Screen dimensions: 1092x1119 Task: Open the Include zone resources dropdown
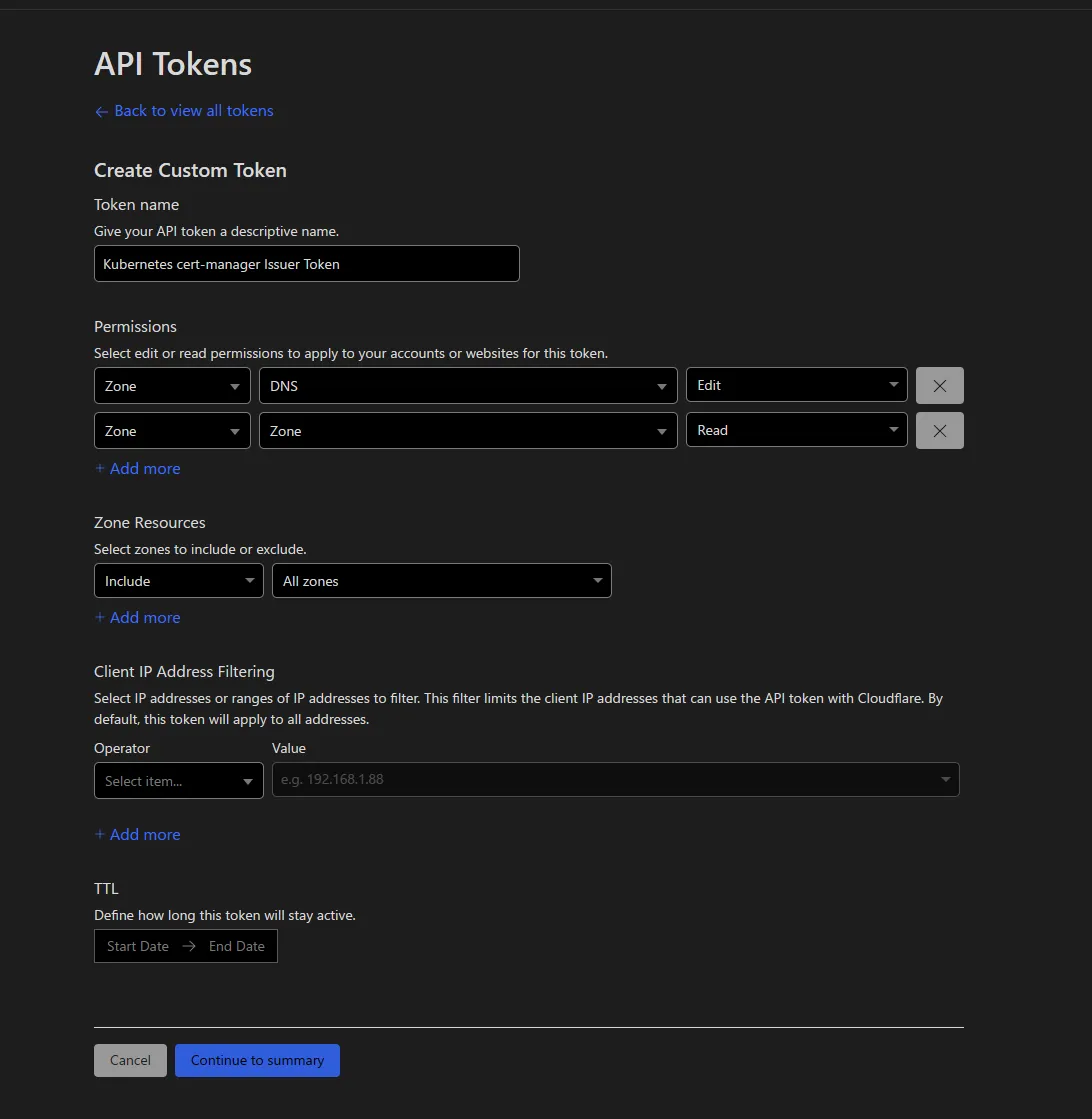(178, 581)
